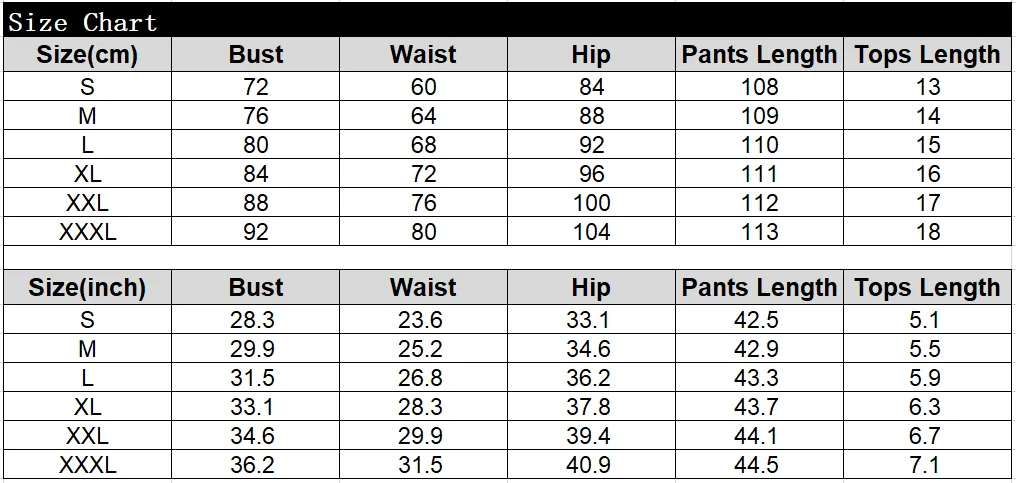This screenshot has width=1016, height=483.
Task: Select the cell with value 23.6
Action: (423, 320)
